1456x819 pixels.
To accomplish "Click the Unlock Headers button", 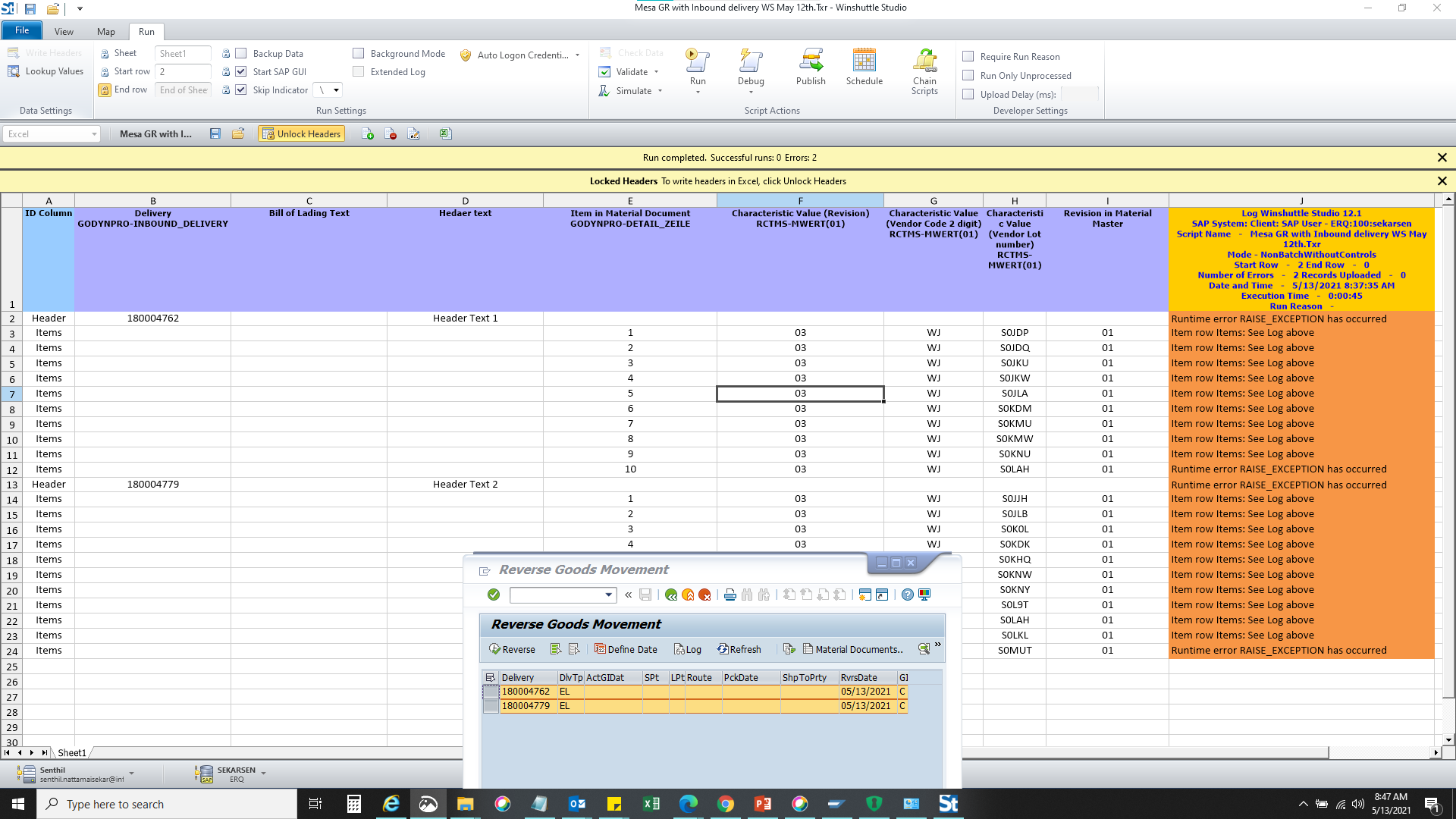I will (x=301, y=134).
